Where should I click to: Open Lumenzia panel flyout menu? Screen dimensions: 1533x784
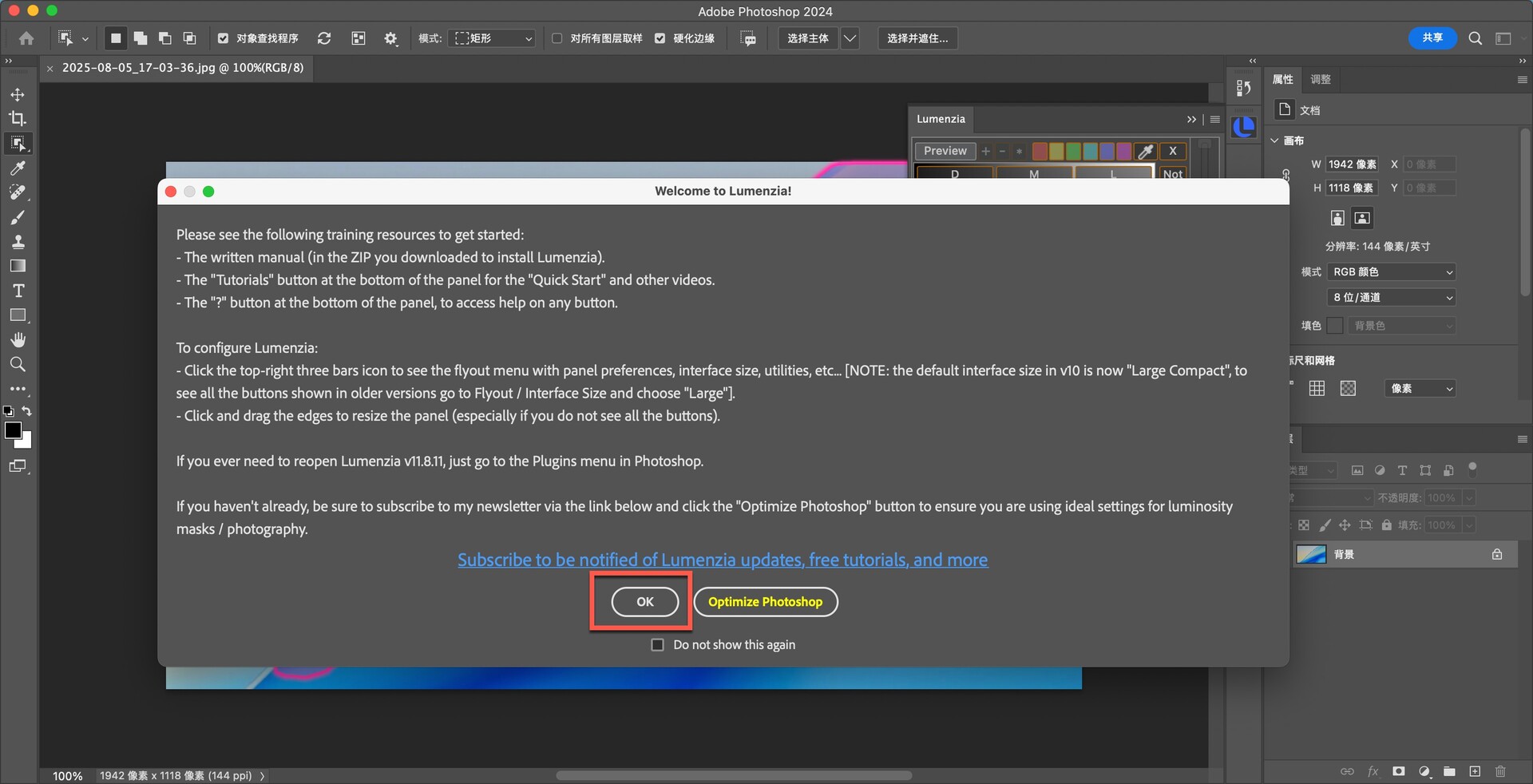[x=1215, y=119]
